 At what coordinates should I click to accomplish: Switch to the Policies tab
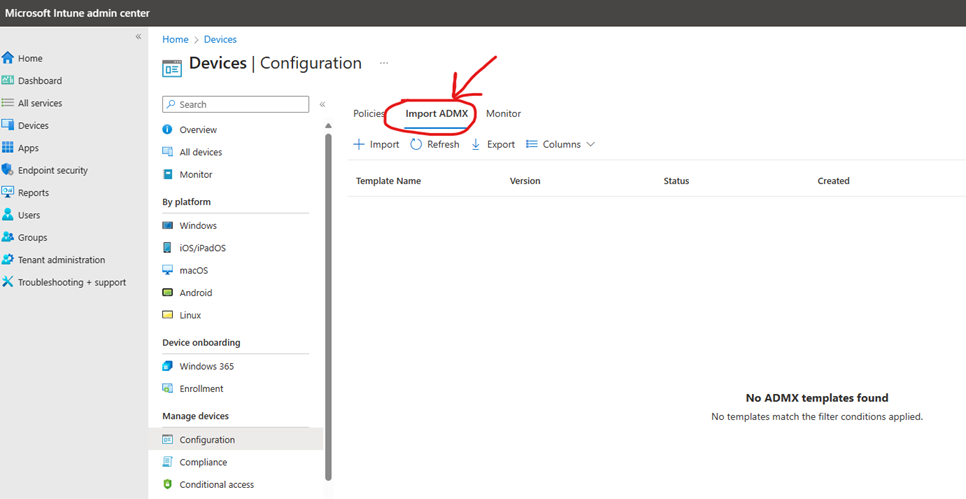(368, 113)
